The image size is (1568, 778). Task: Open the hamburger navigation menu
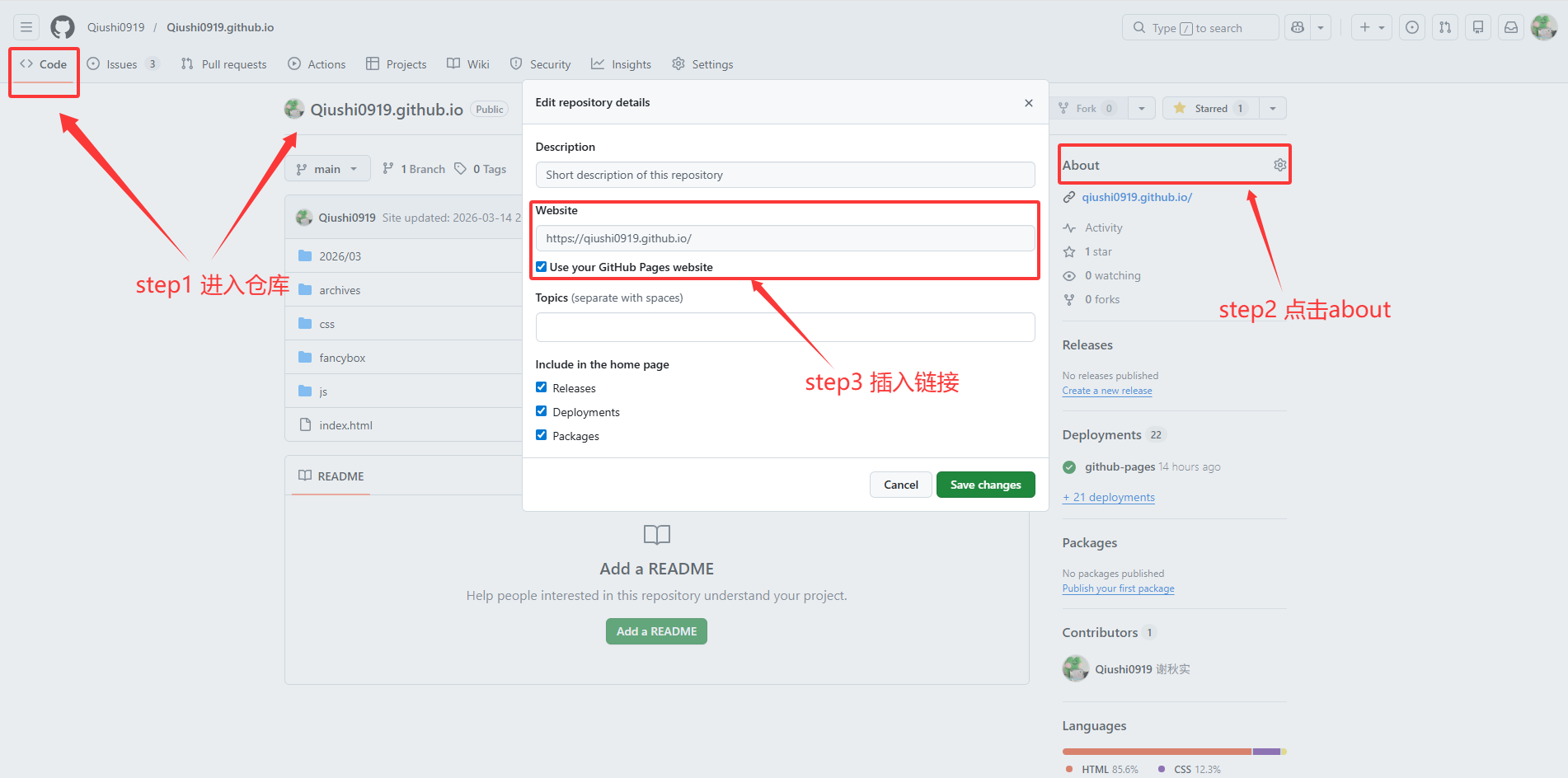click(x=26, y=27)
